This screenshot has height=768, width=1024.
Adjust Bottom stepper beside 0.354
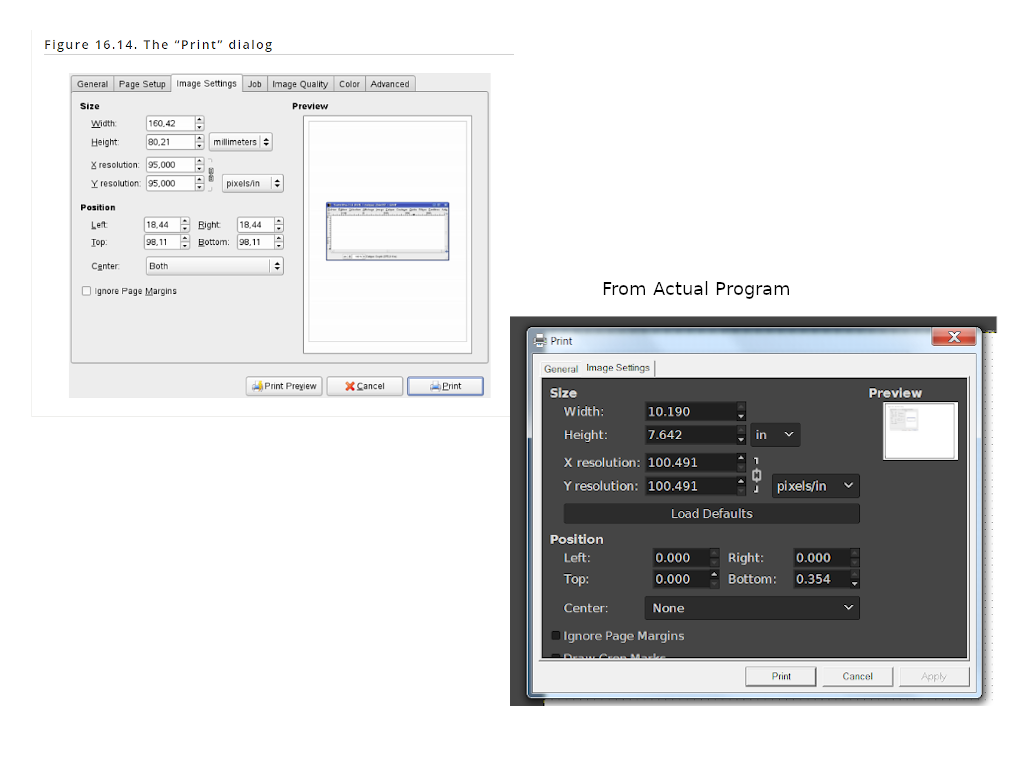coord(855,579)
